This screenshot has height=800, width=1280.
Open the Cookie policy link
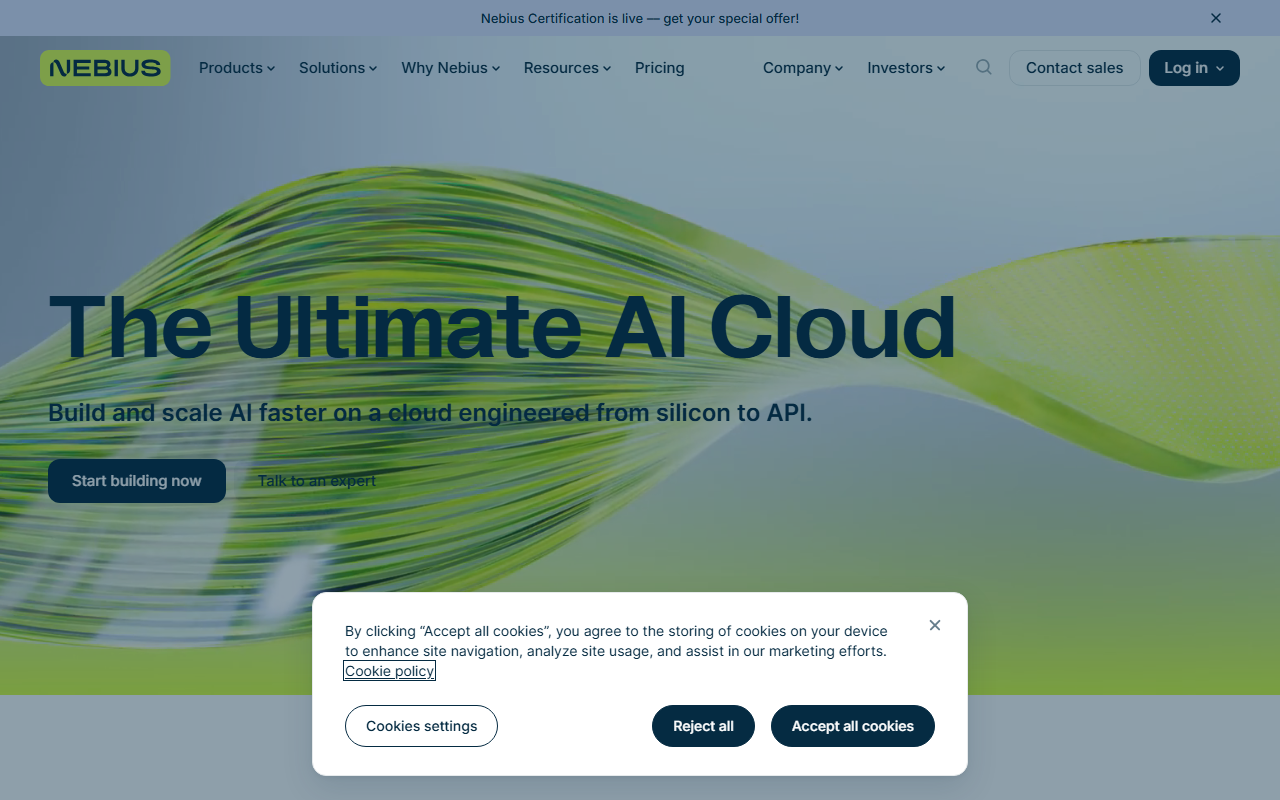click(390, 671)
